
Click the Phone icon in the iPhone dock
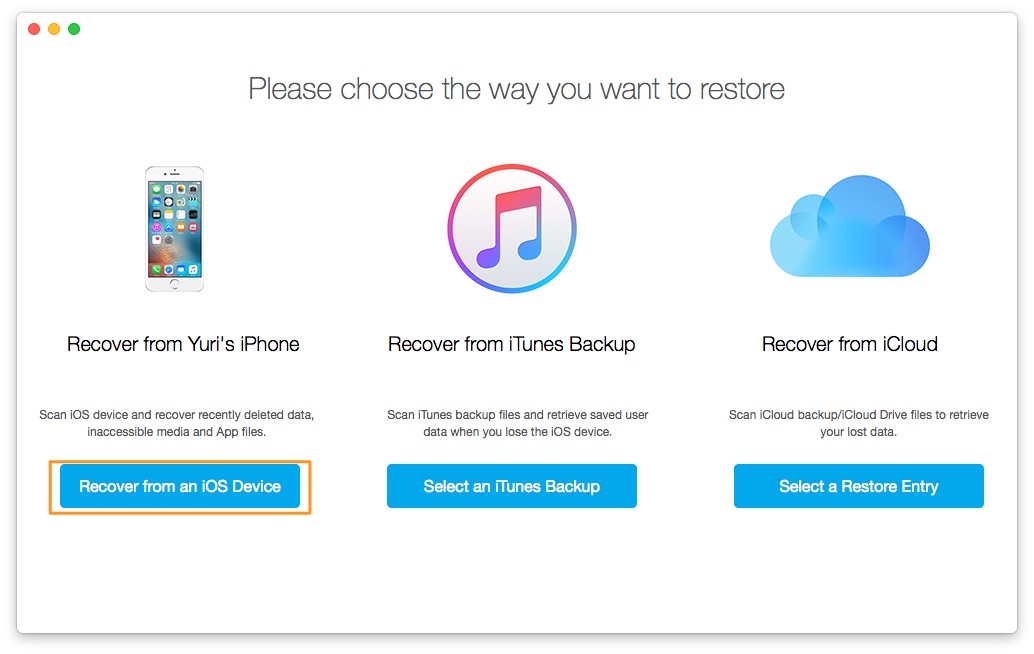[156, 269]
